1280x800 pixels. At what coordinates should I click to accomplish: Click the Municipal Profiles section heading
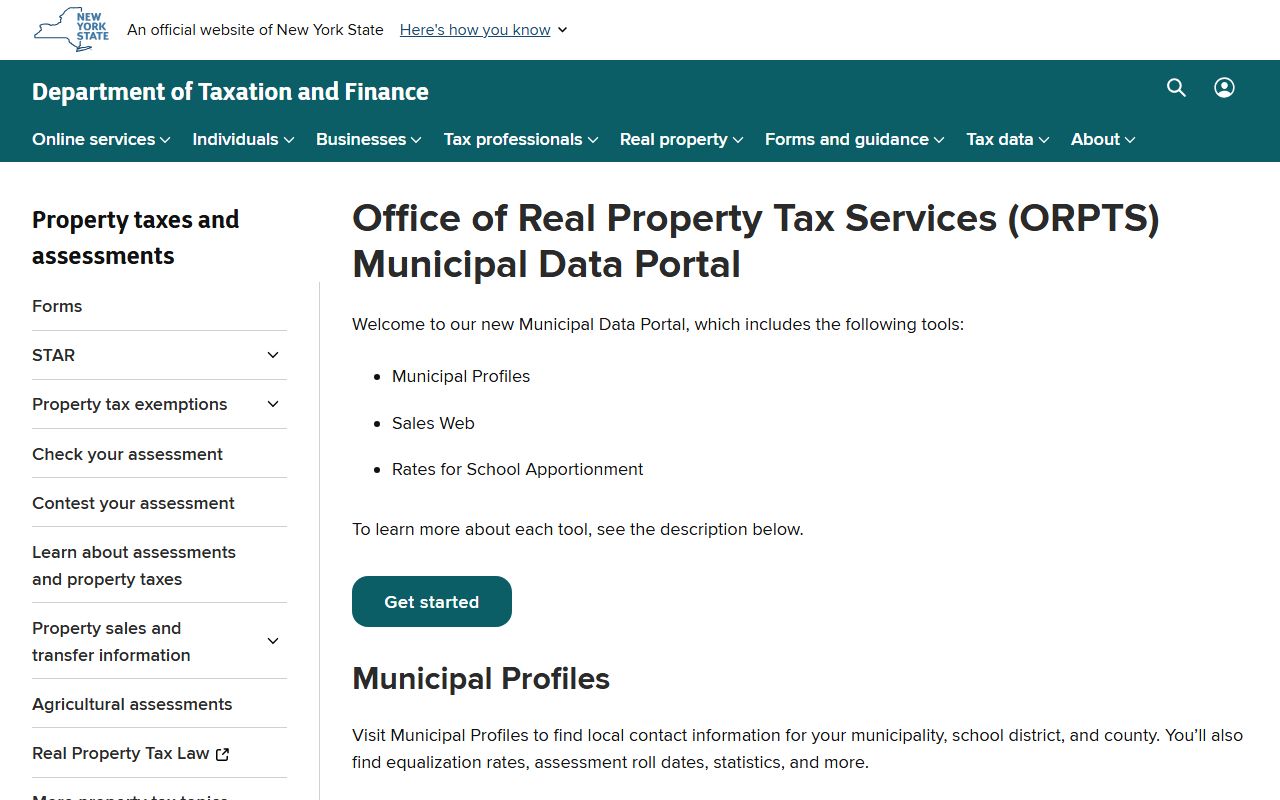(481, 678)
